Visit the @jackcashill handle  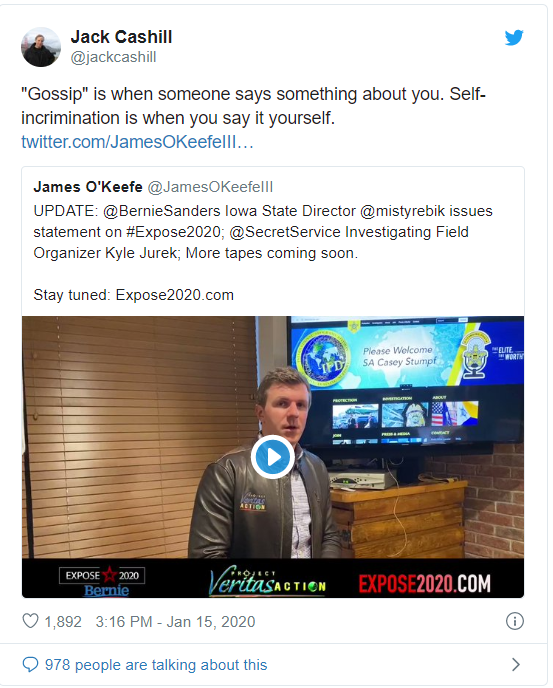(x=114, y=57)
